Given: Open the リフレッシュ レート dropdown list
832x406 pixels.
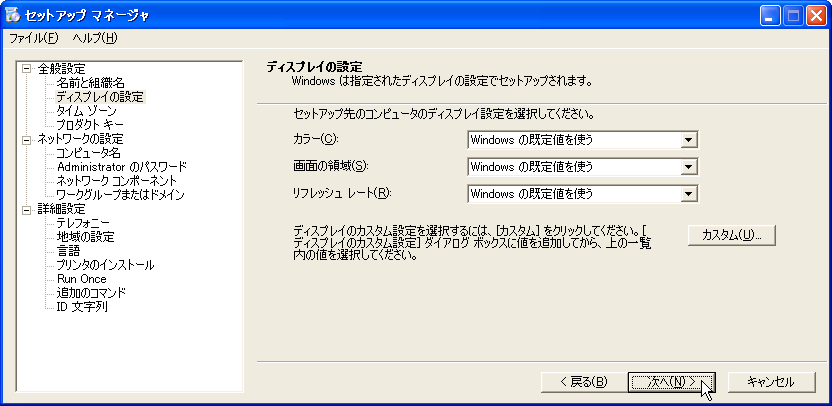Looking at the screenshot, I should (687, 194).
